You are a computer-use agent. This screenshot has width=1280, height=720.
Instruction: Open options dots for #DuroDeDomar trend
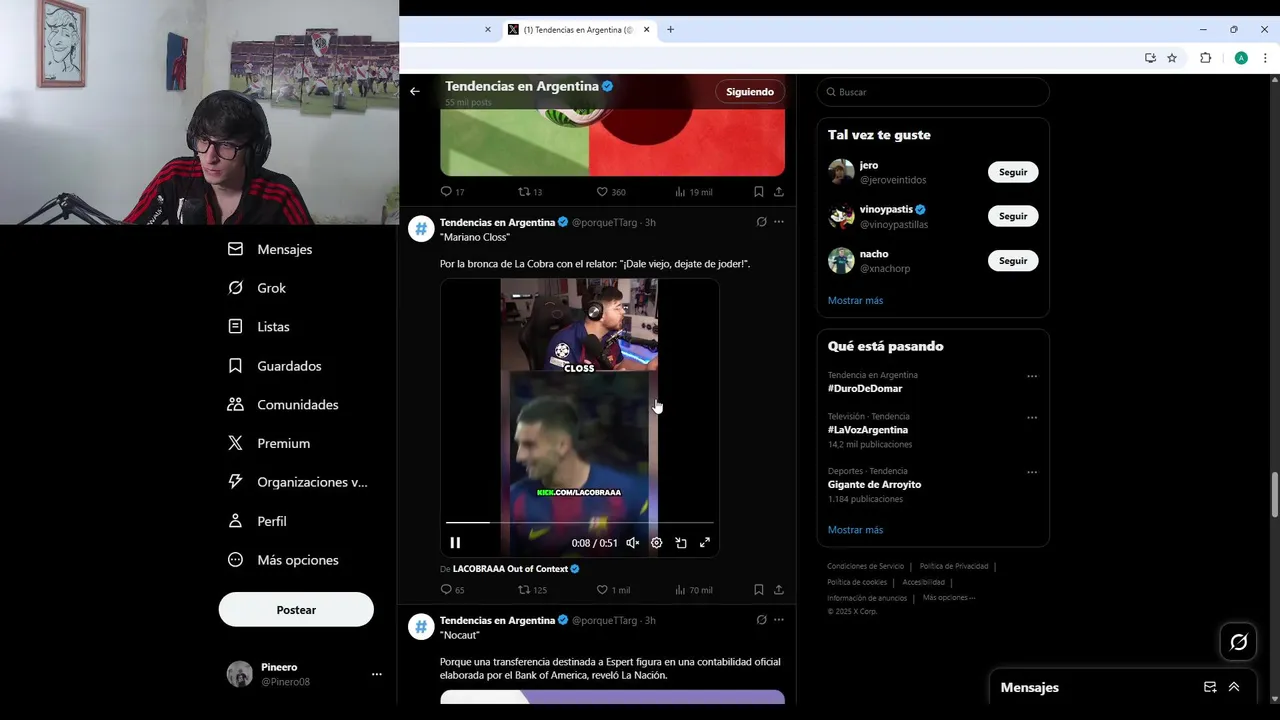pyautogui.click(x=1032, y=377)
